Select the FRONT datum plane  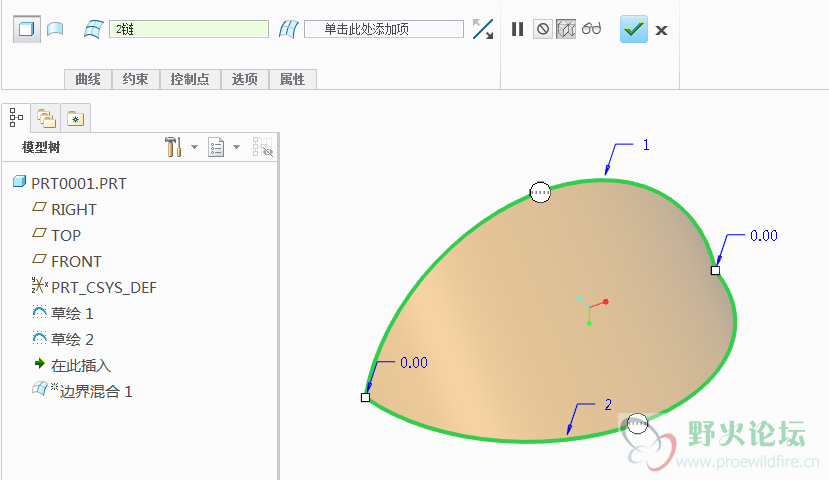[x=76, y=261]
